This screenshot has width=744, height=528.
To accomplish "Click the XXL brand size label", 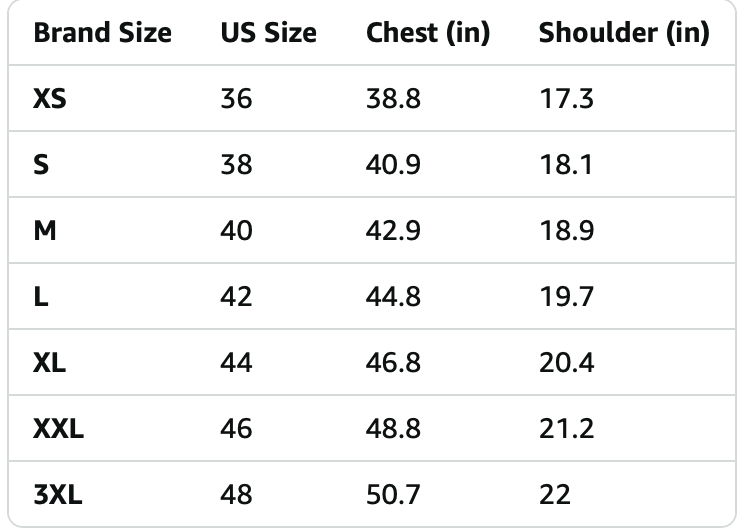I will coord(58,428).
